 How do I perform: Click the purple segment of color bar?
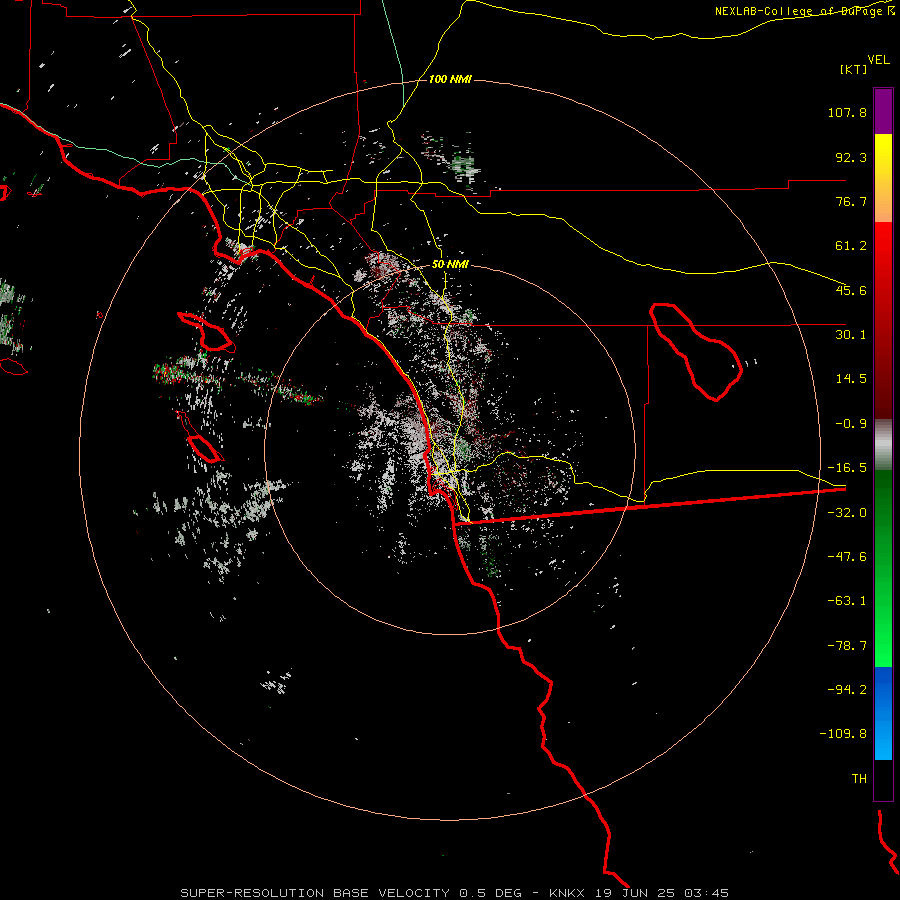pyautogui.click(x=883, y=111)
